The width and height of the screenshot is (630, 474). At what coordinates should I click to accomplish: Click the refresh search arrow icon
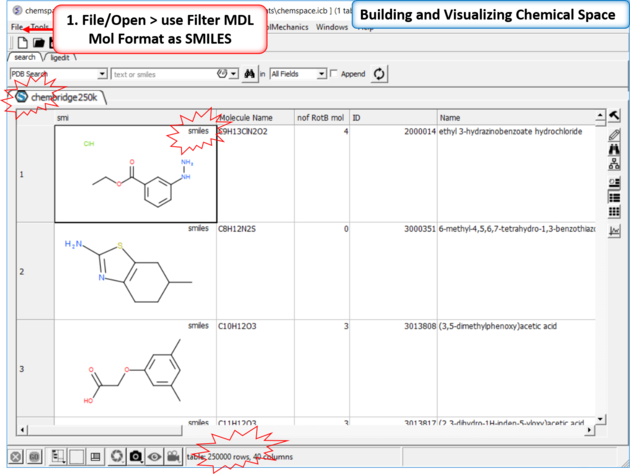click(379, 74)
